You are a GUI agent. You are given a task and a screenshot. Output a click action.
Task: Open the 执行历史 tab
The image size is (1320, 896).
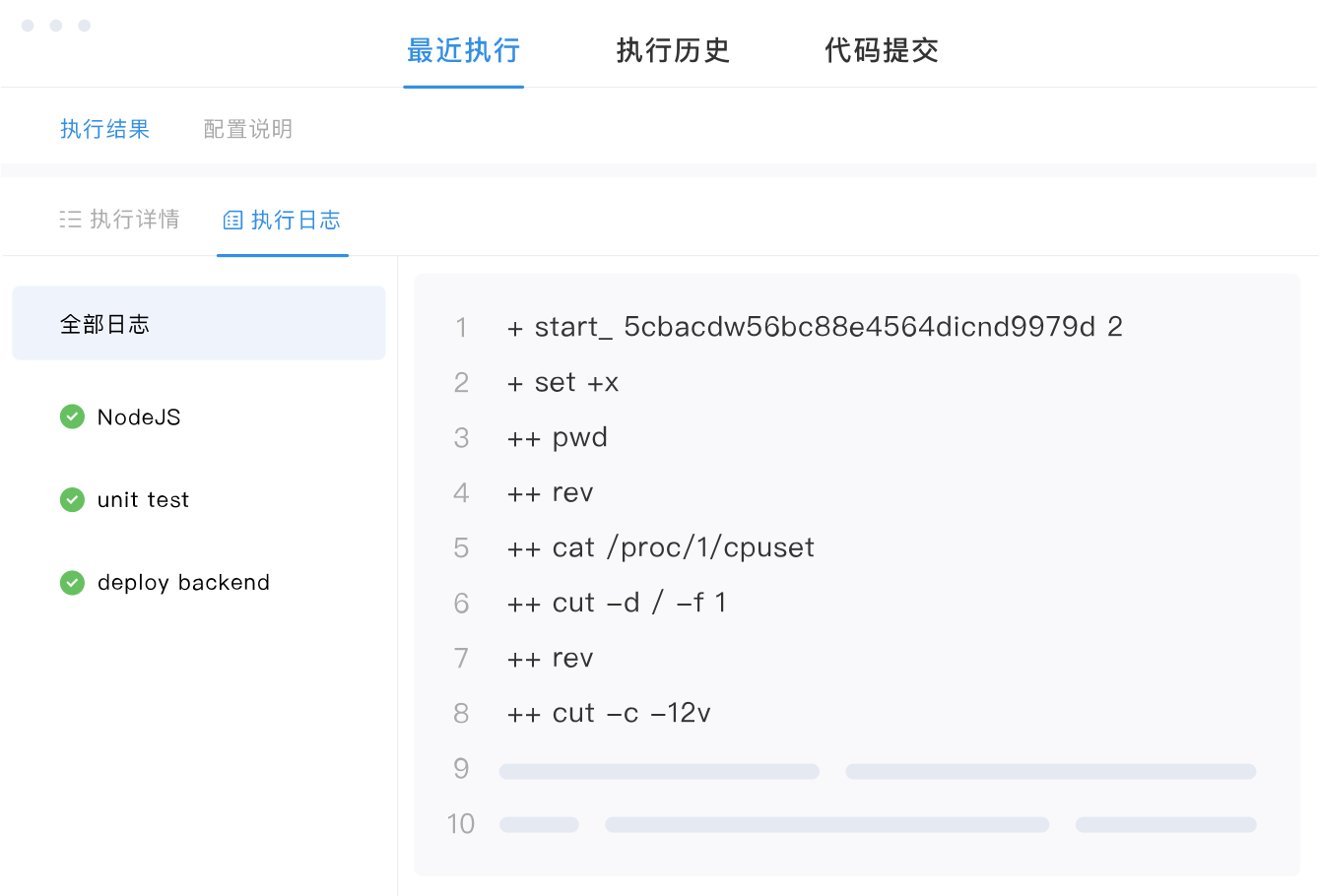point(673,50)
